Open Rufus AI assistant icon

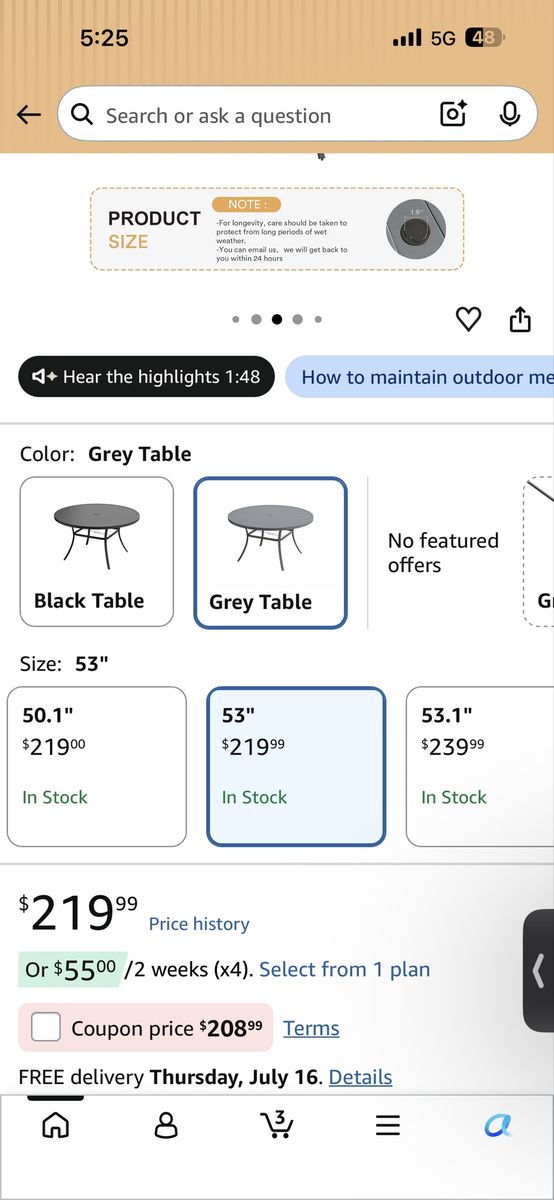[497, 1126]
